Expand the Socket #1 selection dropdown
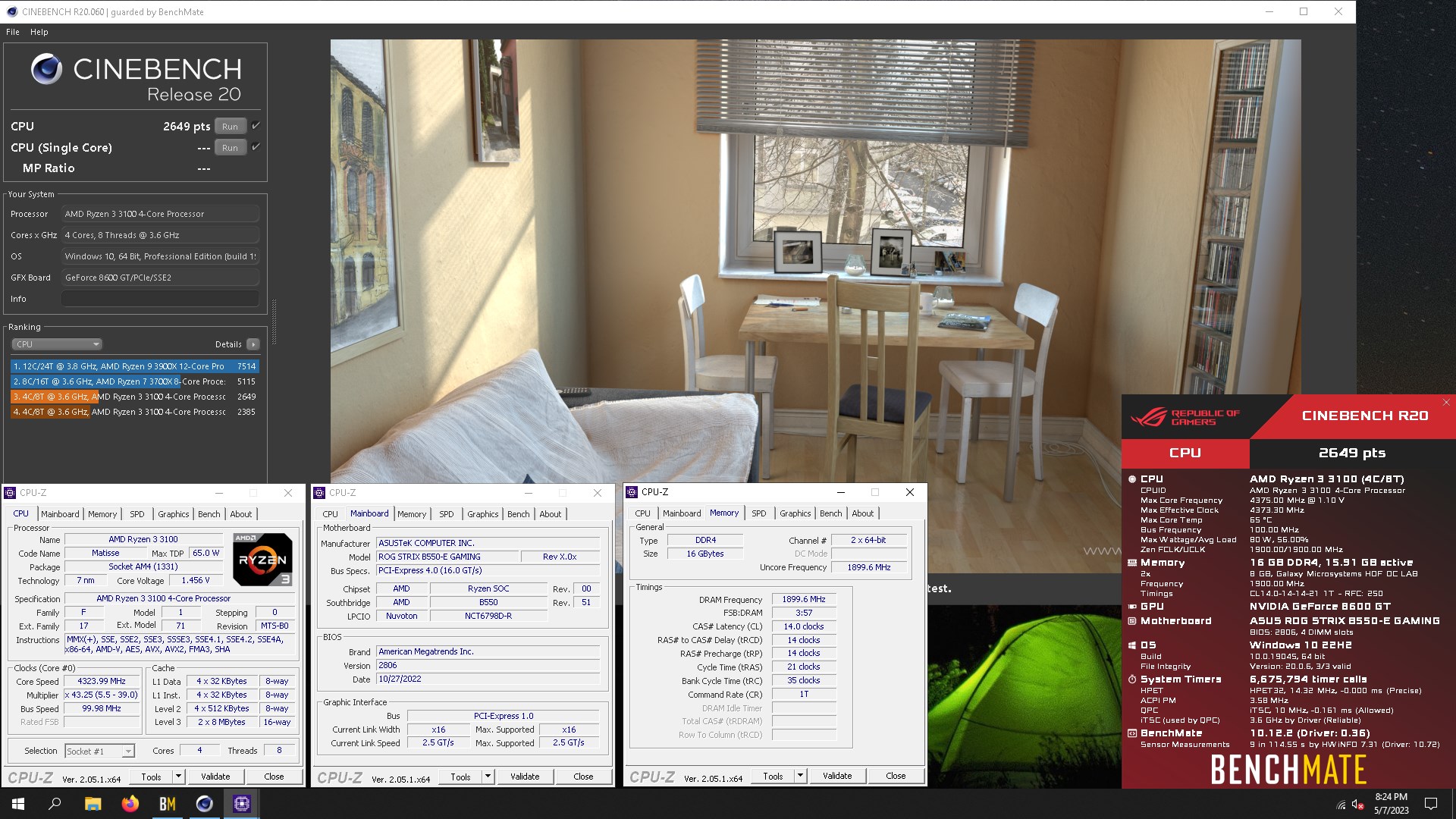The width and height of the screenshot is (1456, 819). point(99,752)
